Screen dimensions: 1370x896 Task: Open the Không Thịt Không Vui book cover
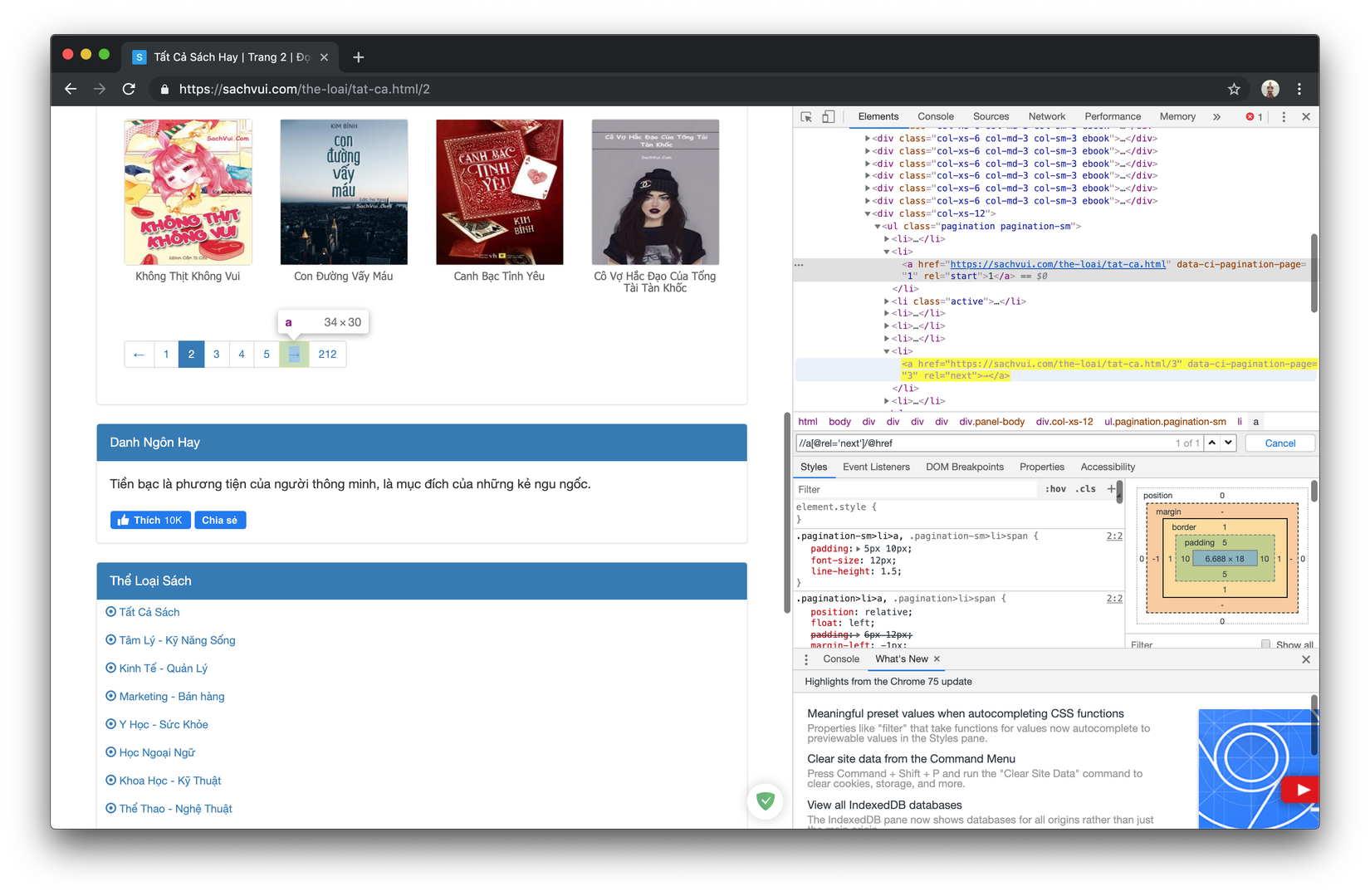188,192
